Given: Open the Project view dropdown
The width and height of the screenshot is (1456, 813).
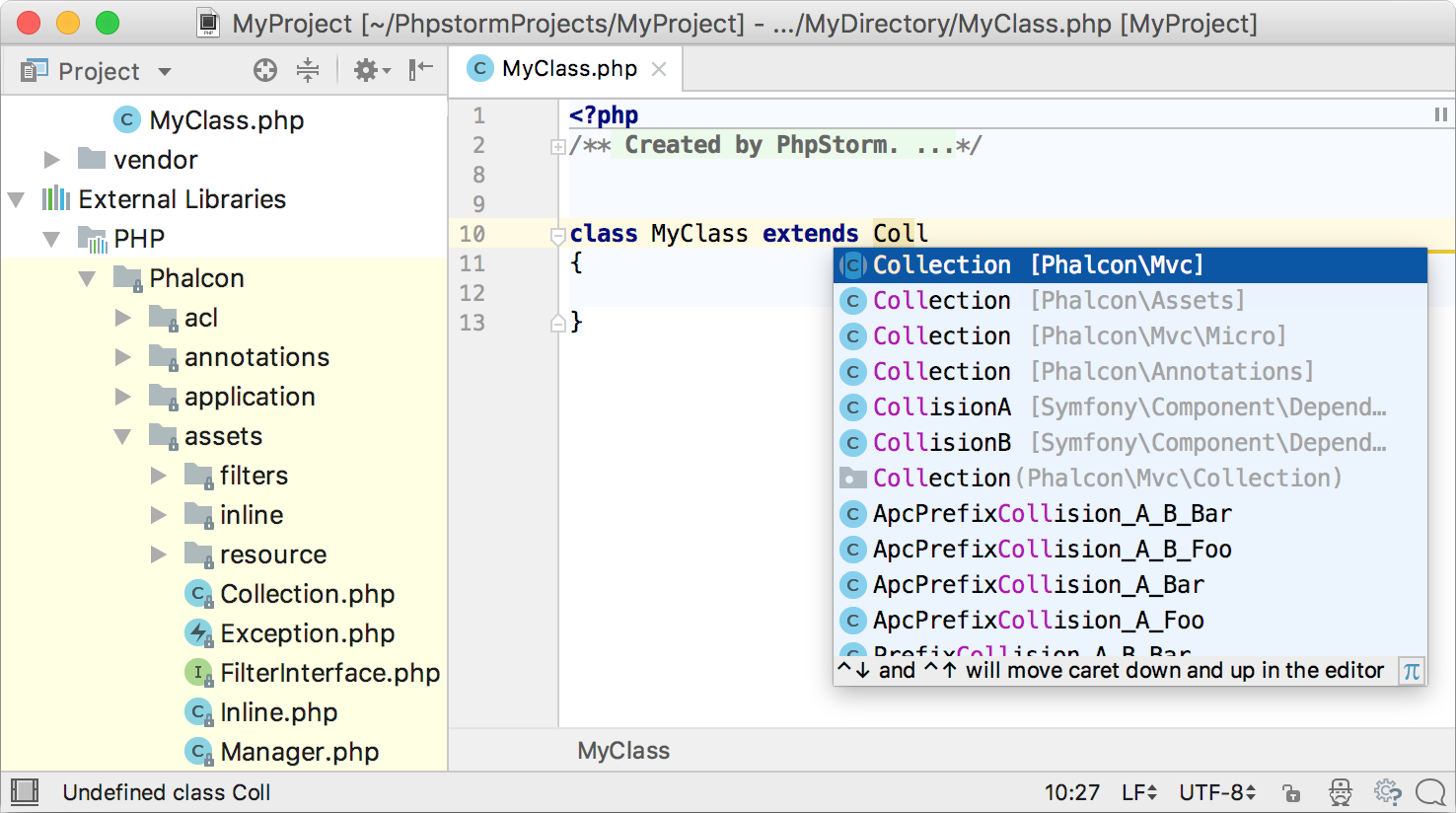Looking at the screenshot, I should (x=165, y=72).
